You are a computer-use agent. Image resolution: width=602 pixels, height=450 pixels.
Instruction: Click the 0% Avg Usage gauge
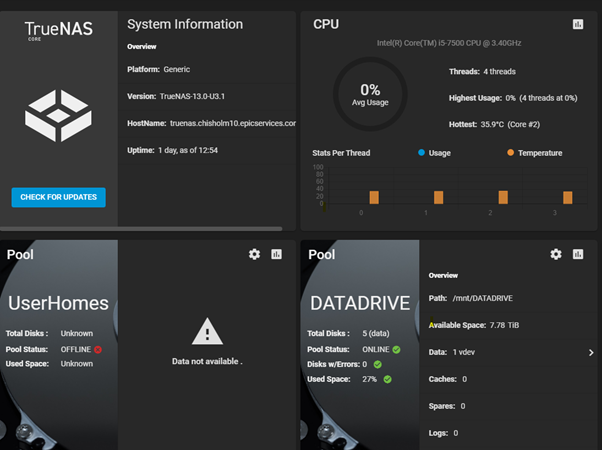tap(370, 94)
